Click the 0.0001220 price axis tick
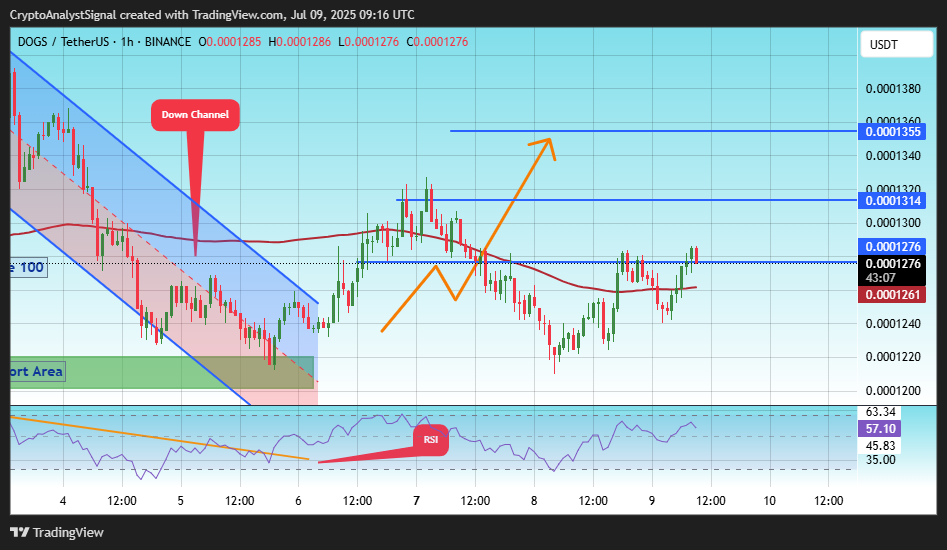 893,357
